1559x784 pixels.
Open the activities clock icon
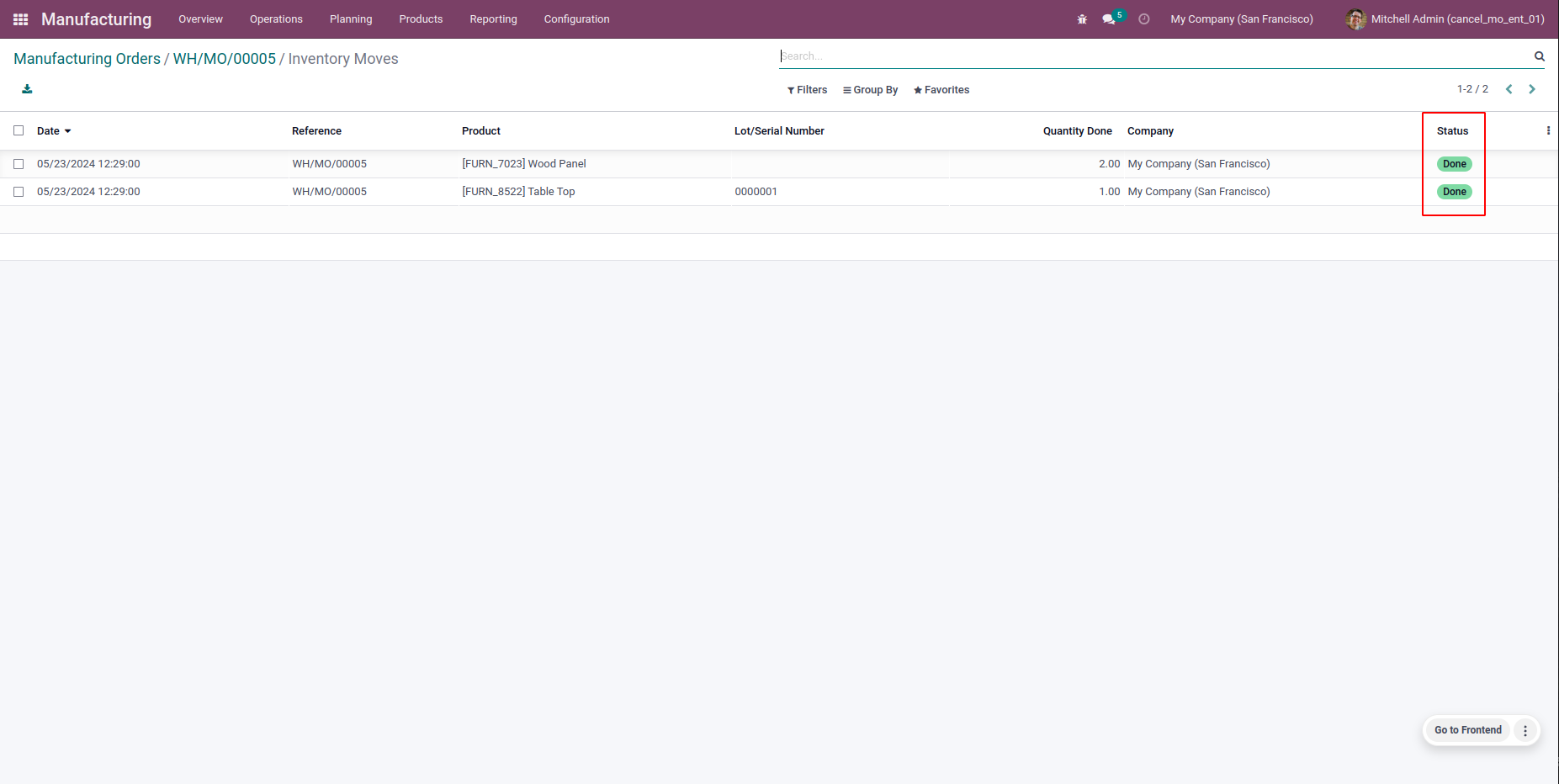point(1144,19)
